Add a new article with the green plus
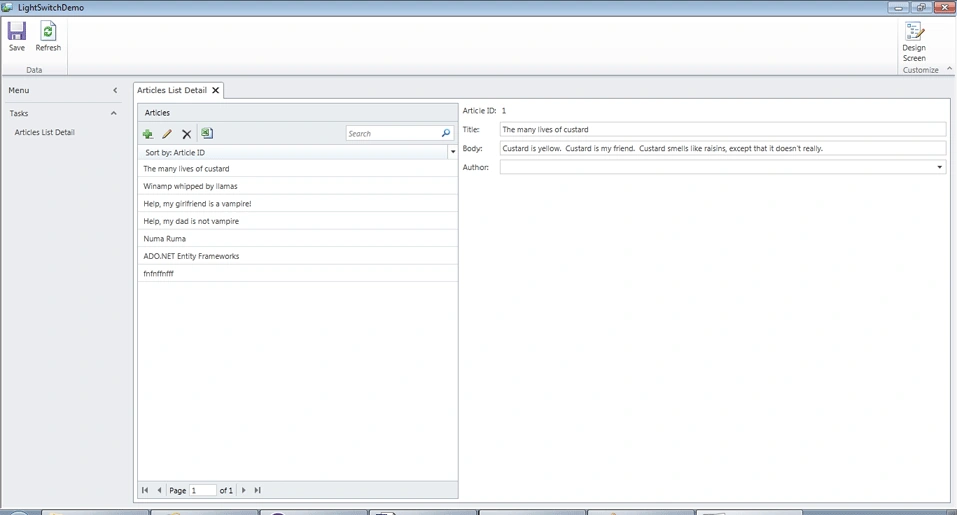 [x=148, y=134]
